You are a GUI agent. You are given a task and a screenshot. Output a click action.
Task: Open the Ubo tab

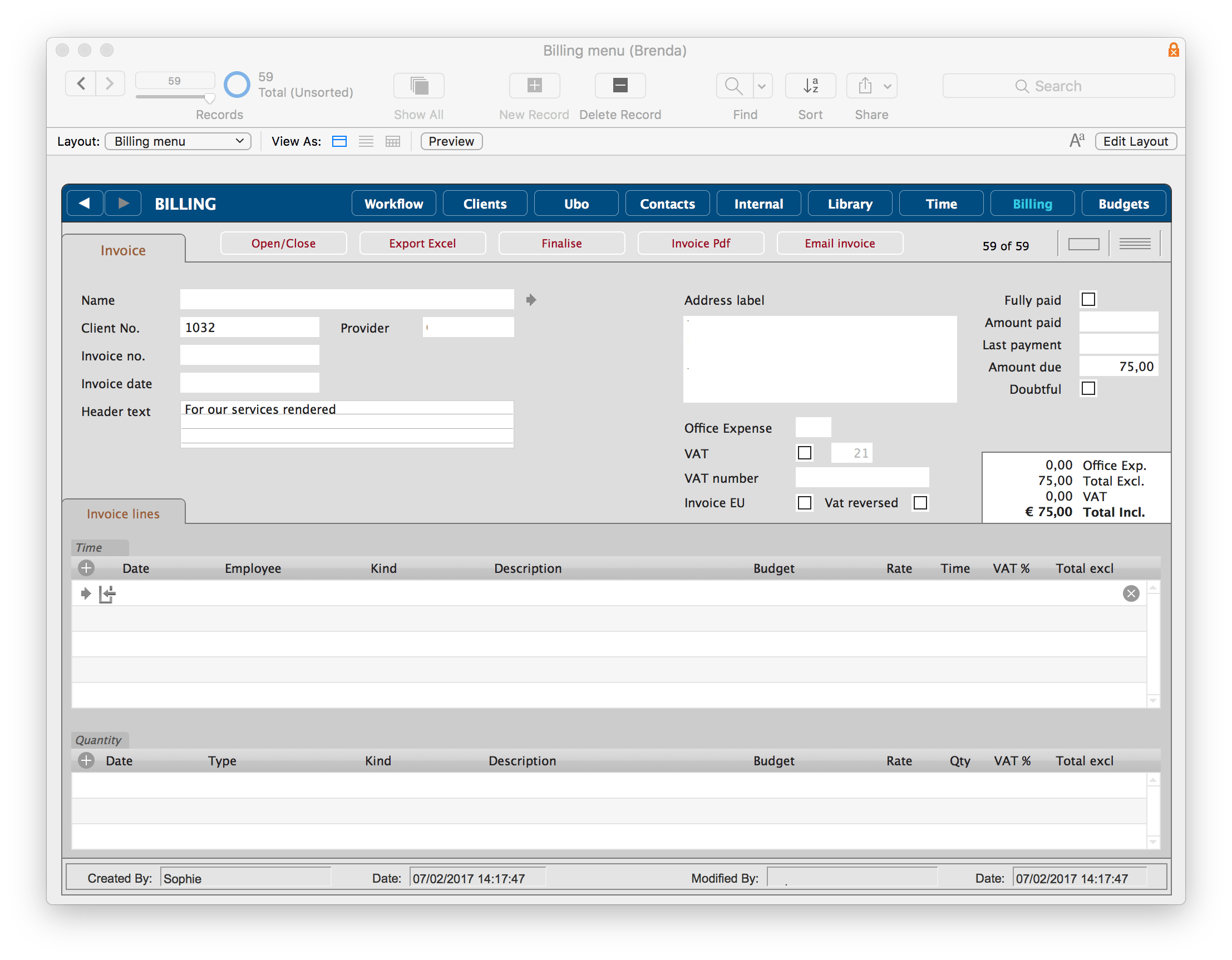576,204
